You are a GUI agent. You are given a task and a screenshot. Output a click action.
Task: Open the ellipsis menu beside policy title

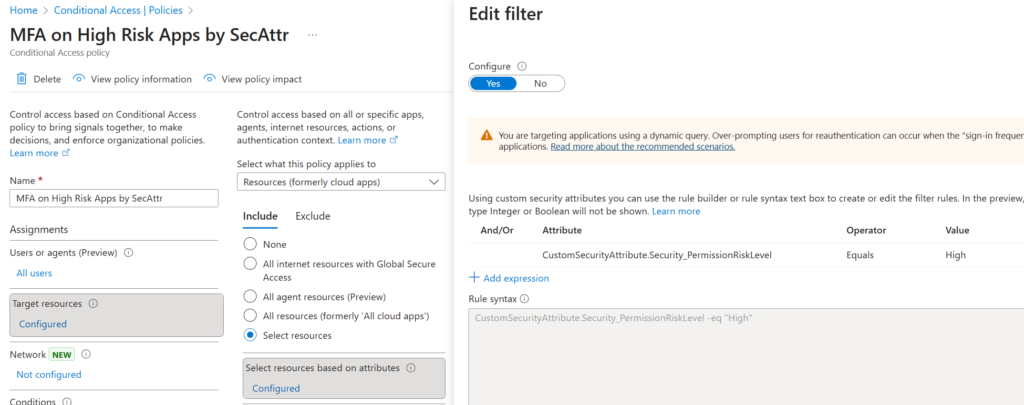[x=313, y=35]
